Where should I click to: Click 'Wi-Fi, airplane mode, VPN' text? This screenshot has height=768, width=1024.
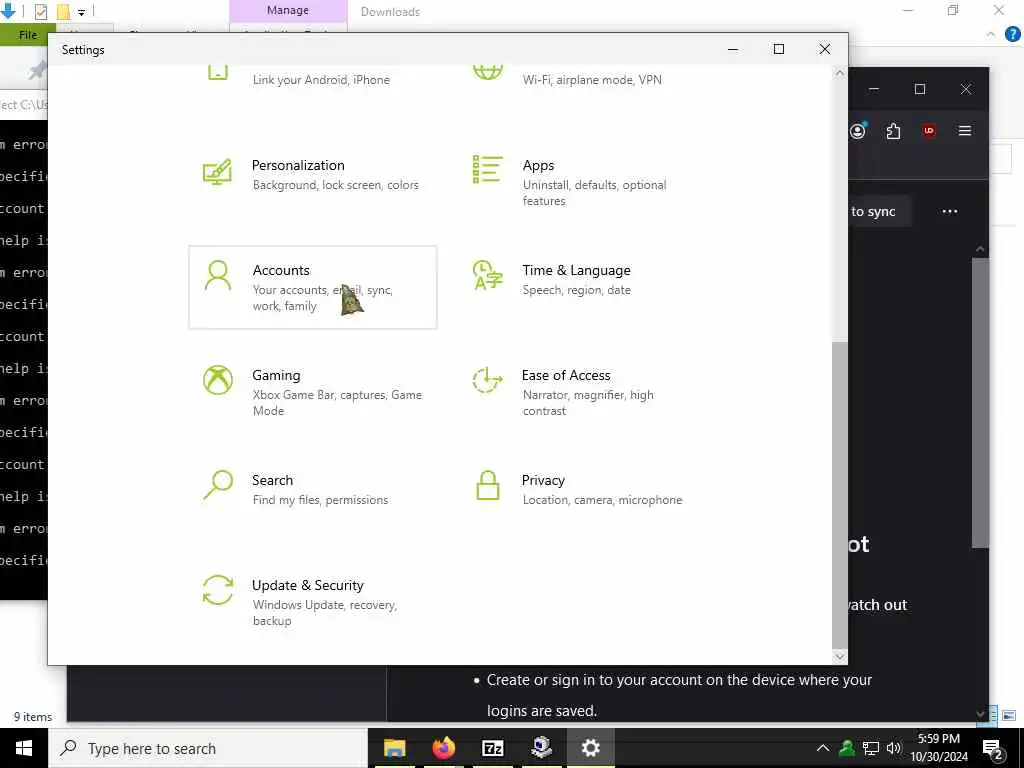(x=592, y=80)
